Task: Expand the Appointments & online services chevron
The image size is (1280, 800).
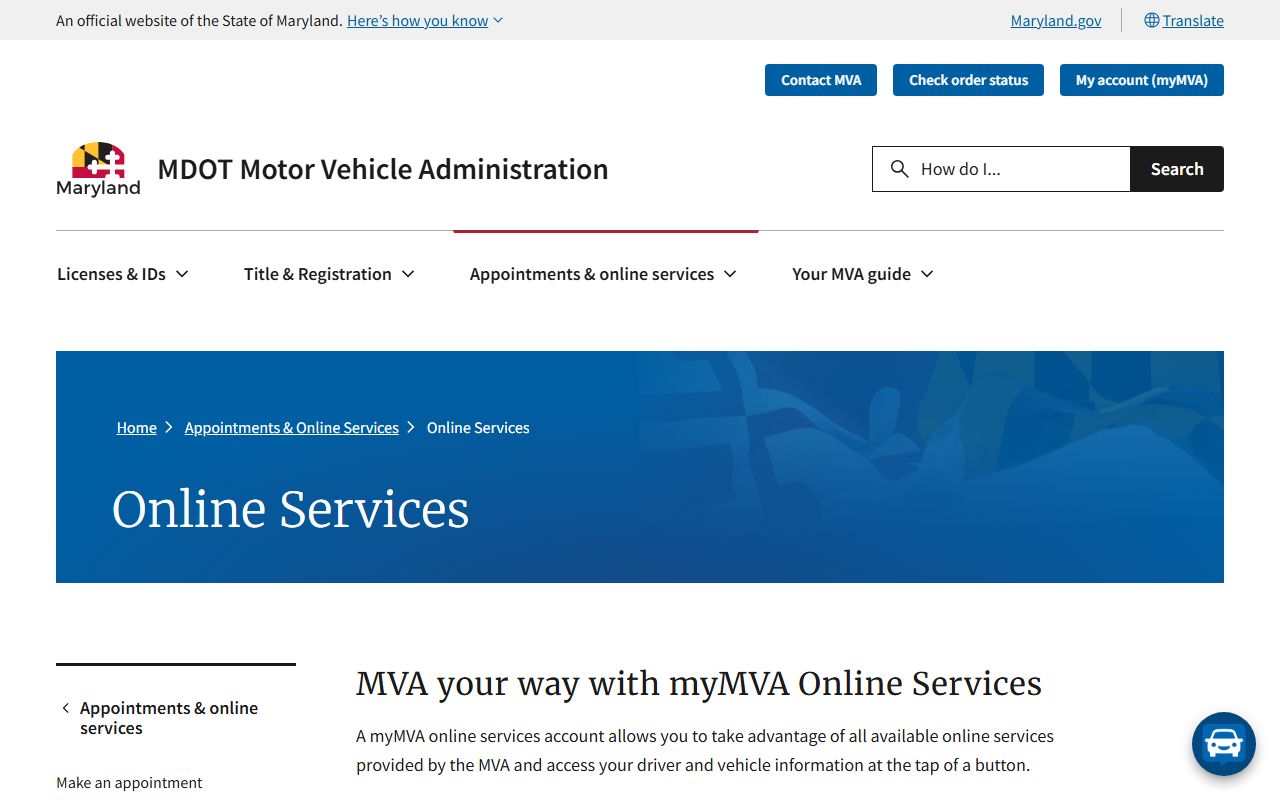Action: [730, 274]
